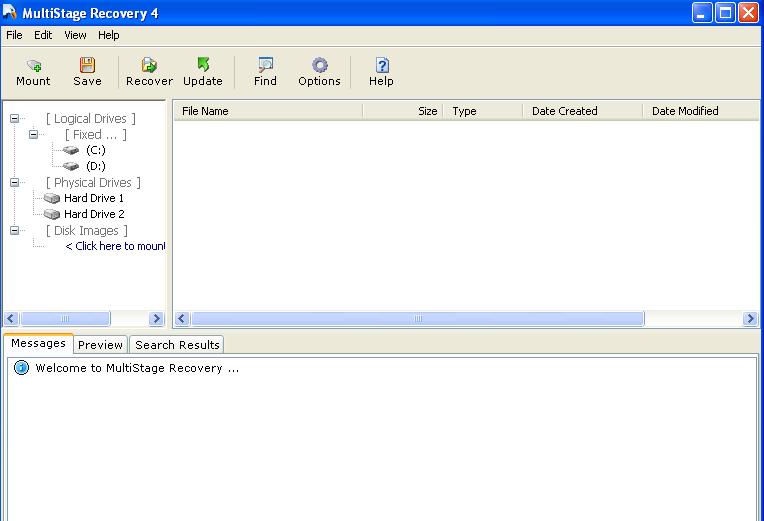Click right arrow of file list scrollbar
This screenshot has width=764, height=521.
pos(750,319)
